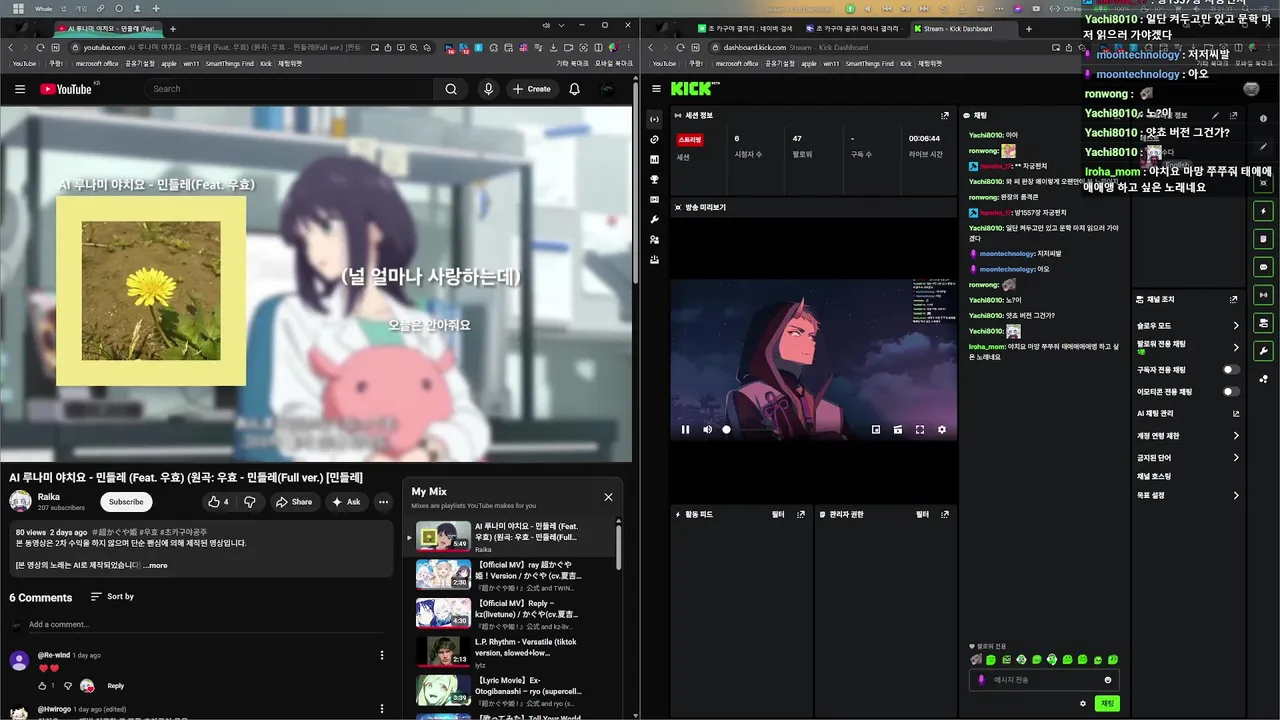This screenshot has width=1280, height=720.
Task: Open analytics chart icon in Kick sidebar
Action: 654,159
